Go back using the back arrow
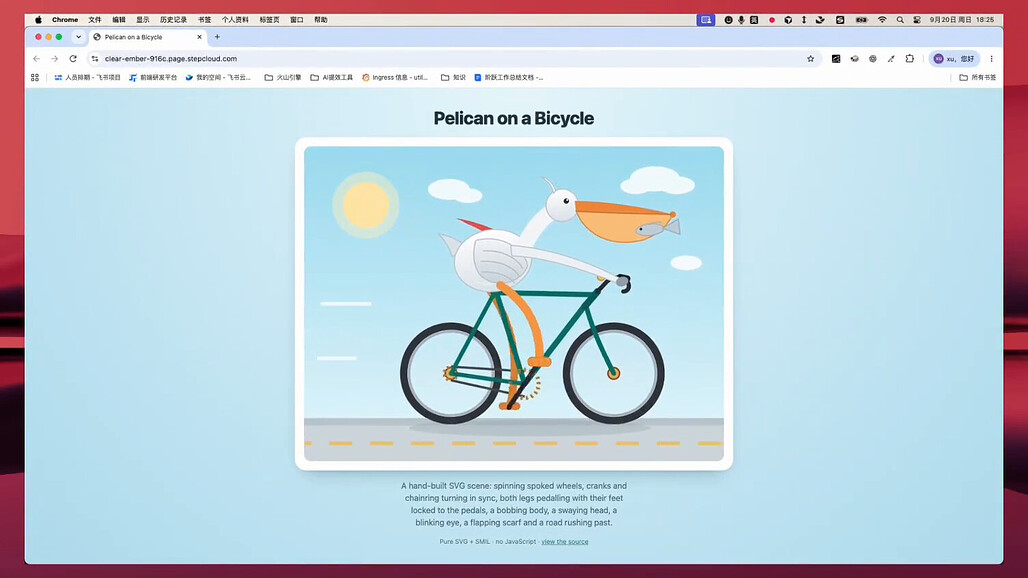The width and height of the screenshot is (1028, 578). [36, 59]
